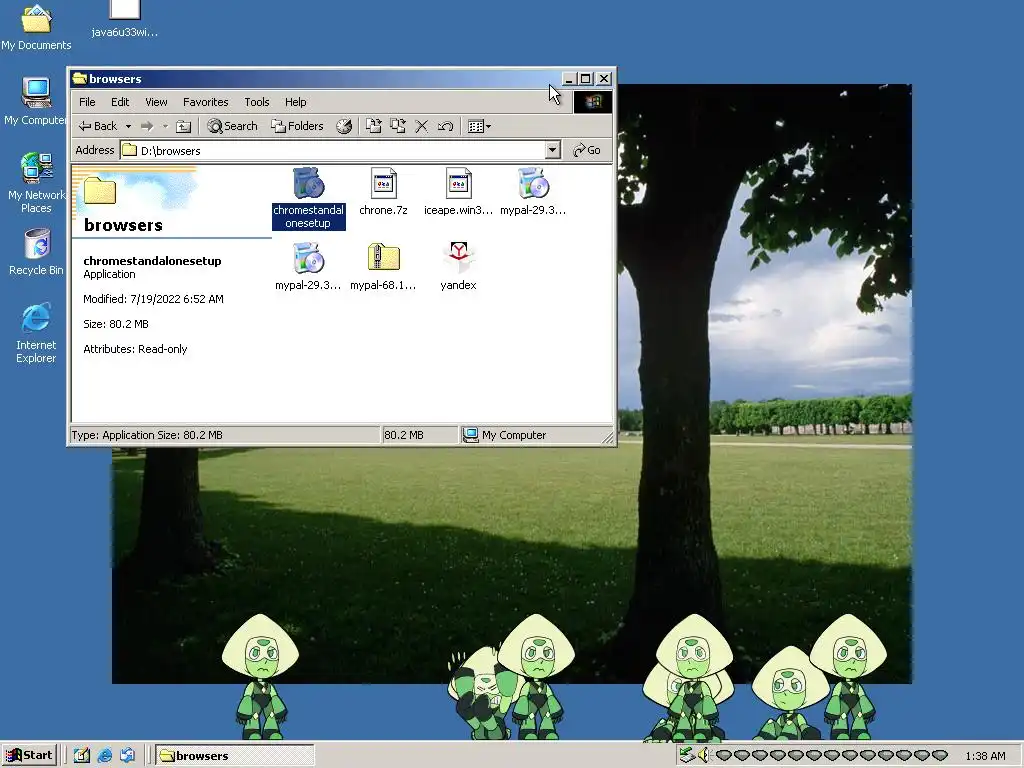This screenshot has width=1024, height=768.
Task: Click status bar 'Type: Application Size: 80.2 MB'
Action: [x=147, y=435]
